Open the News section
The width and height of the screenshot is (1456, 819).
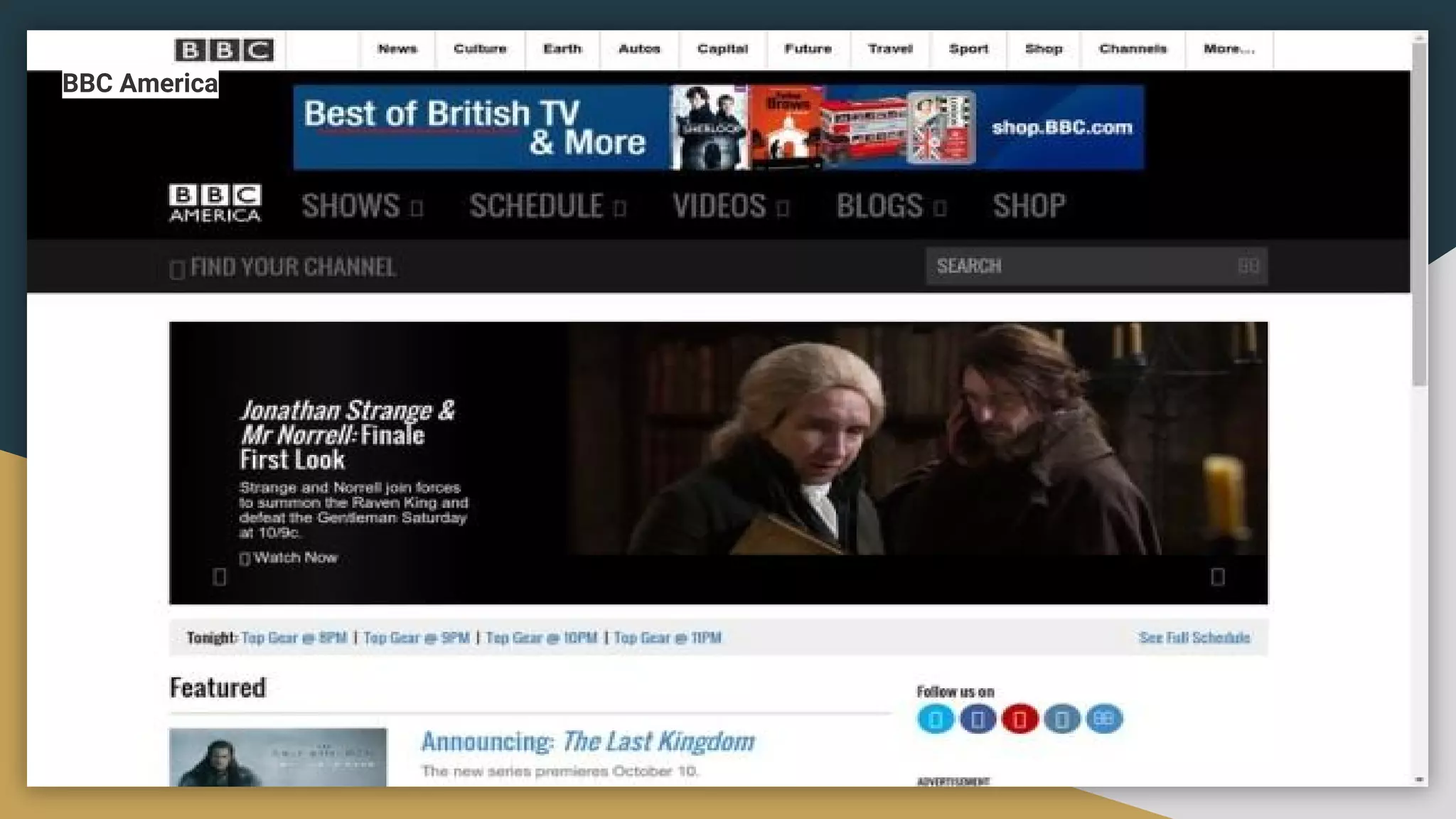(397, 49)
